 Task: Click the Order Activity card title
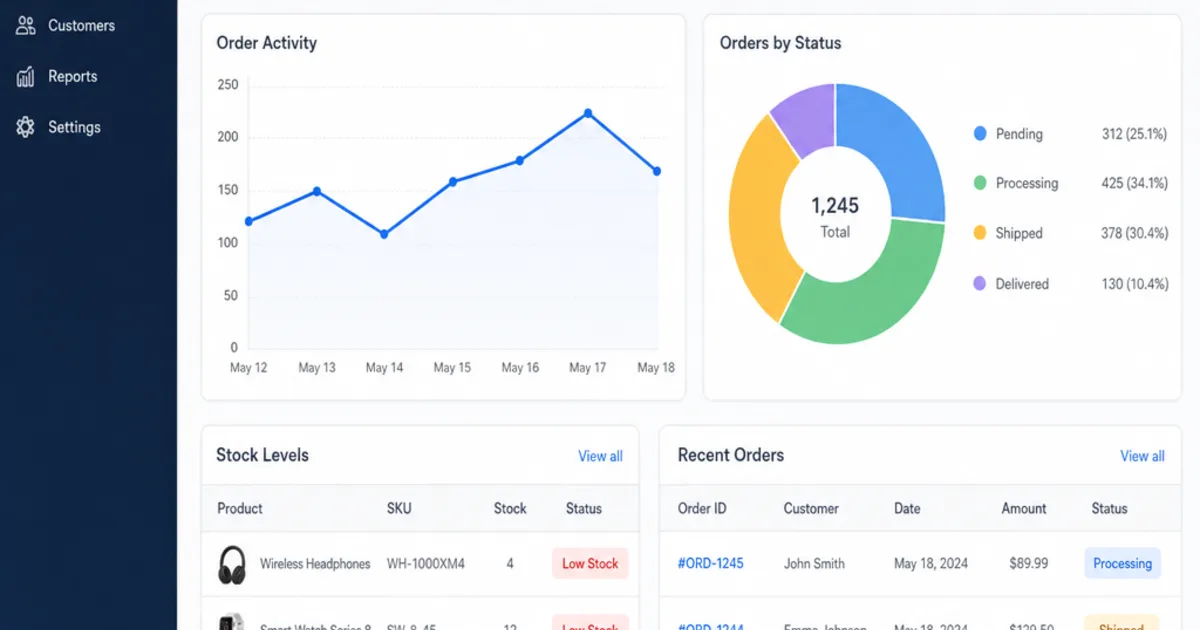(x=266, y=43)
